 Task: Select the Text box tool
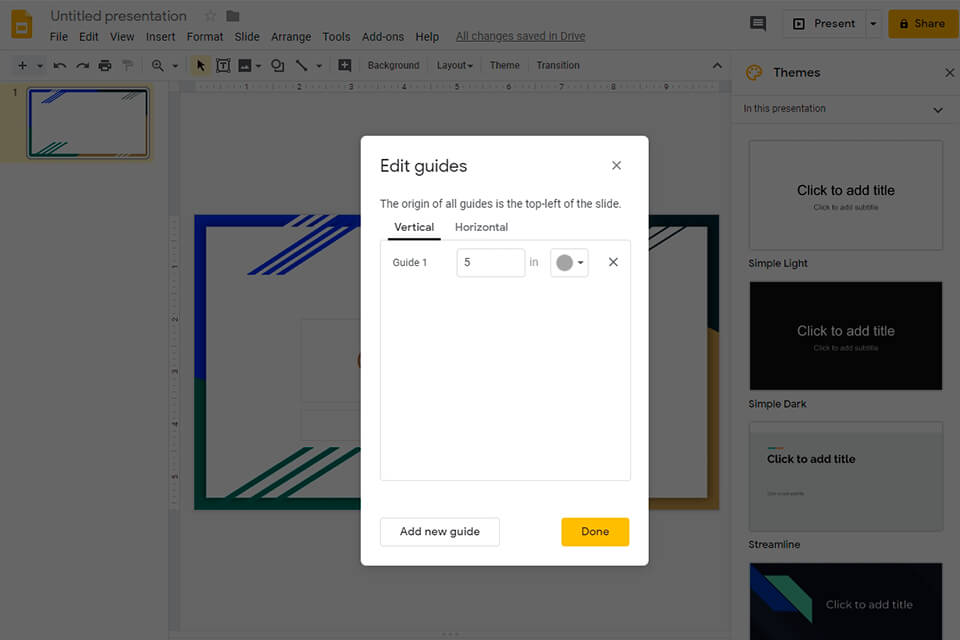[223, 66]
